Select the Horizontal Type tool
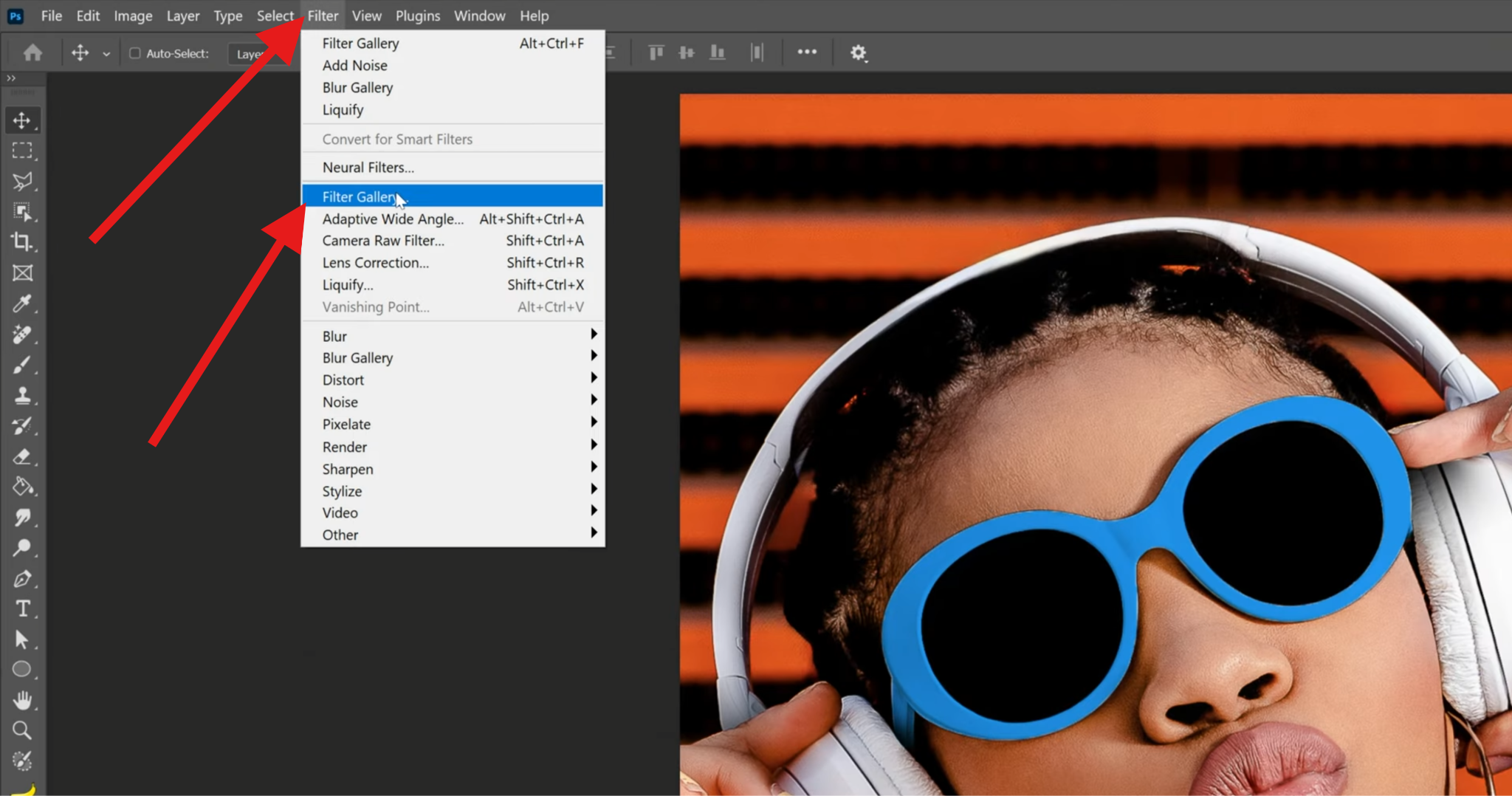 [x=22, y=609]
